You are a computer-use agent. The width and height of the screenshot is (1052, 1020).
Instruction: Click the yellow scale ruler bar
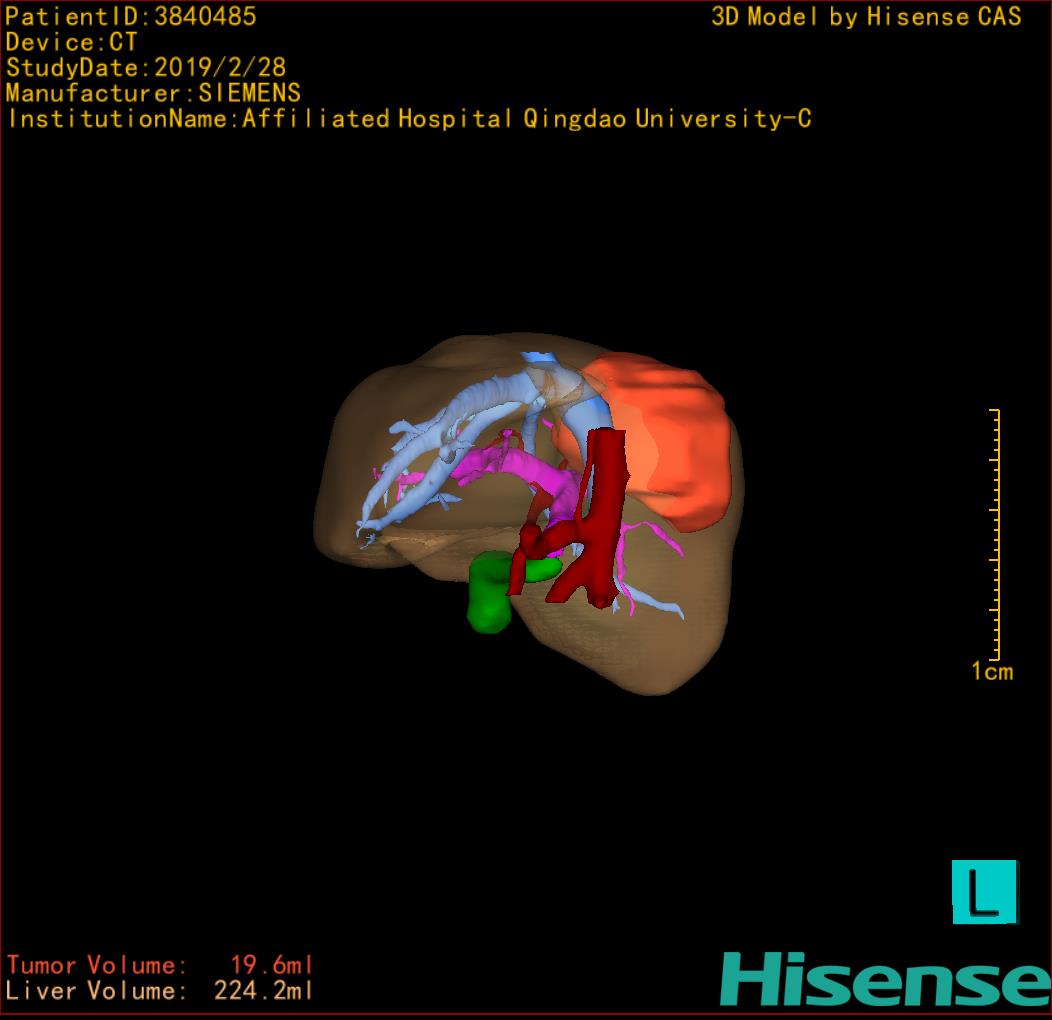[996, 533]
